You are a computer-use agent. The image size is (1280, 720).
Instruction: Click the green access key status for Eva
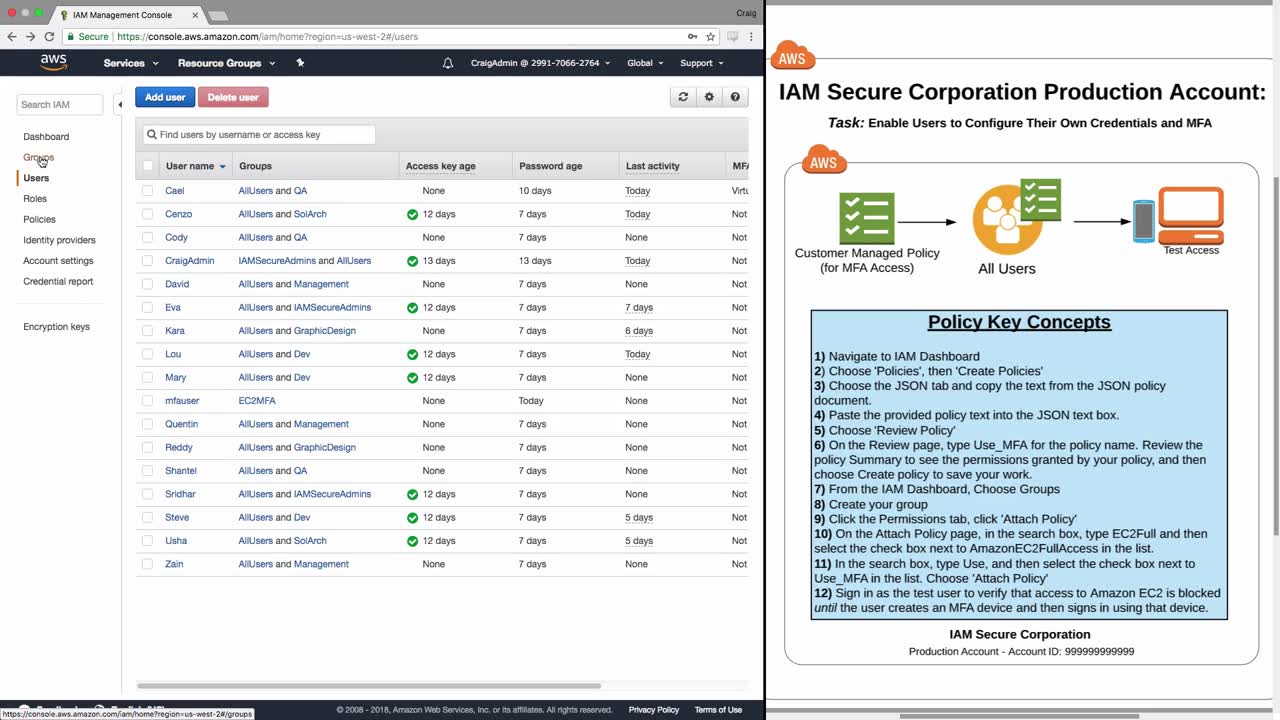click(412, 308)
